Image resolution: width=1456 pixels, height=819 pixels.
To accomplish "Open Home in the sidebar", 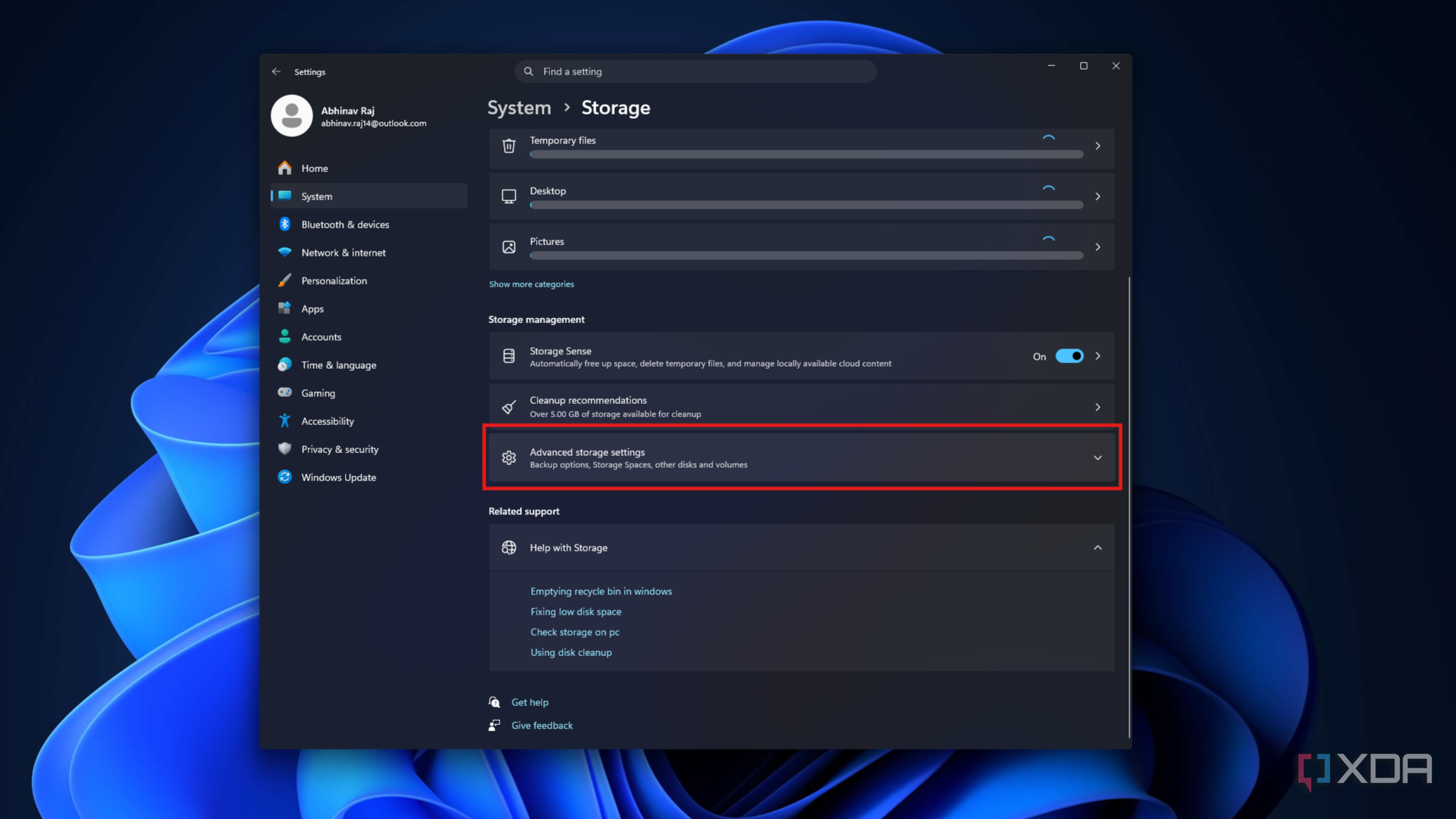I will [369, 168].
